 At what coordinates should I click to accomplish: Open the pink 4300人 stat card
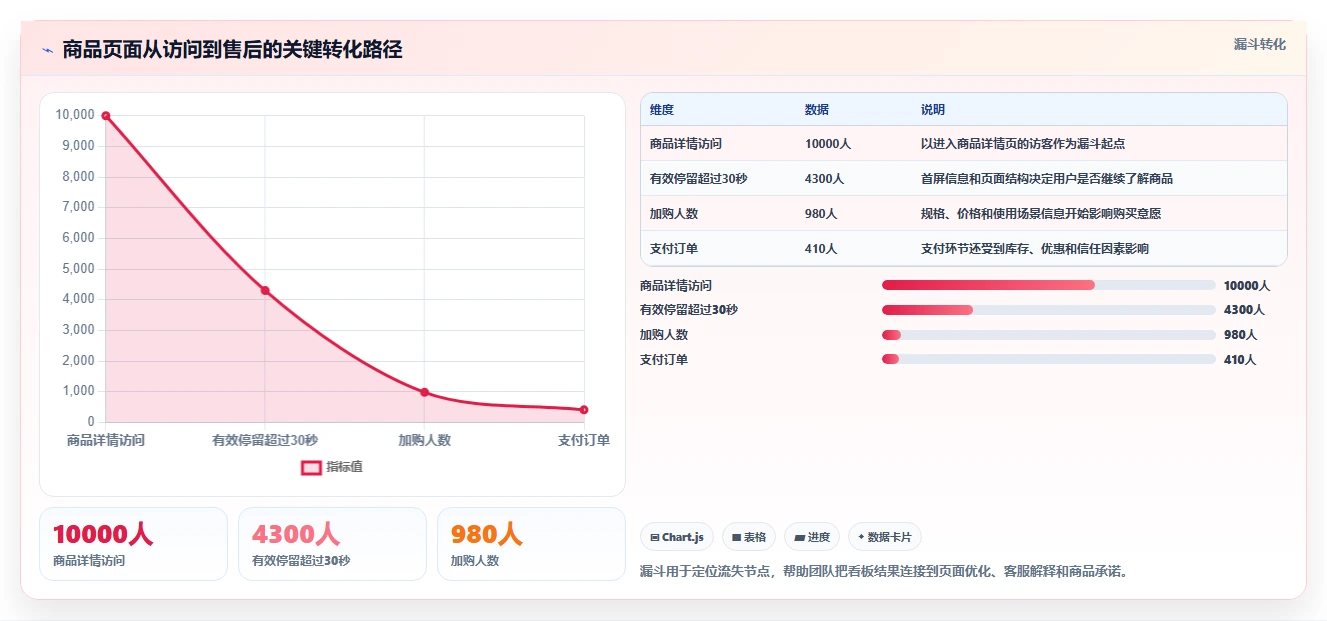coord(332,544)
